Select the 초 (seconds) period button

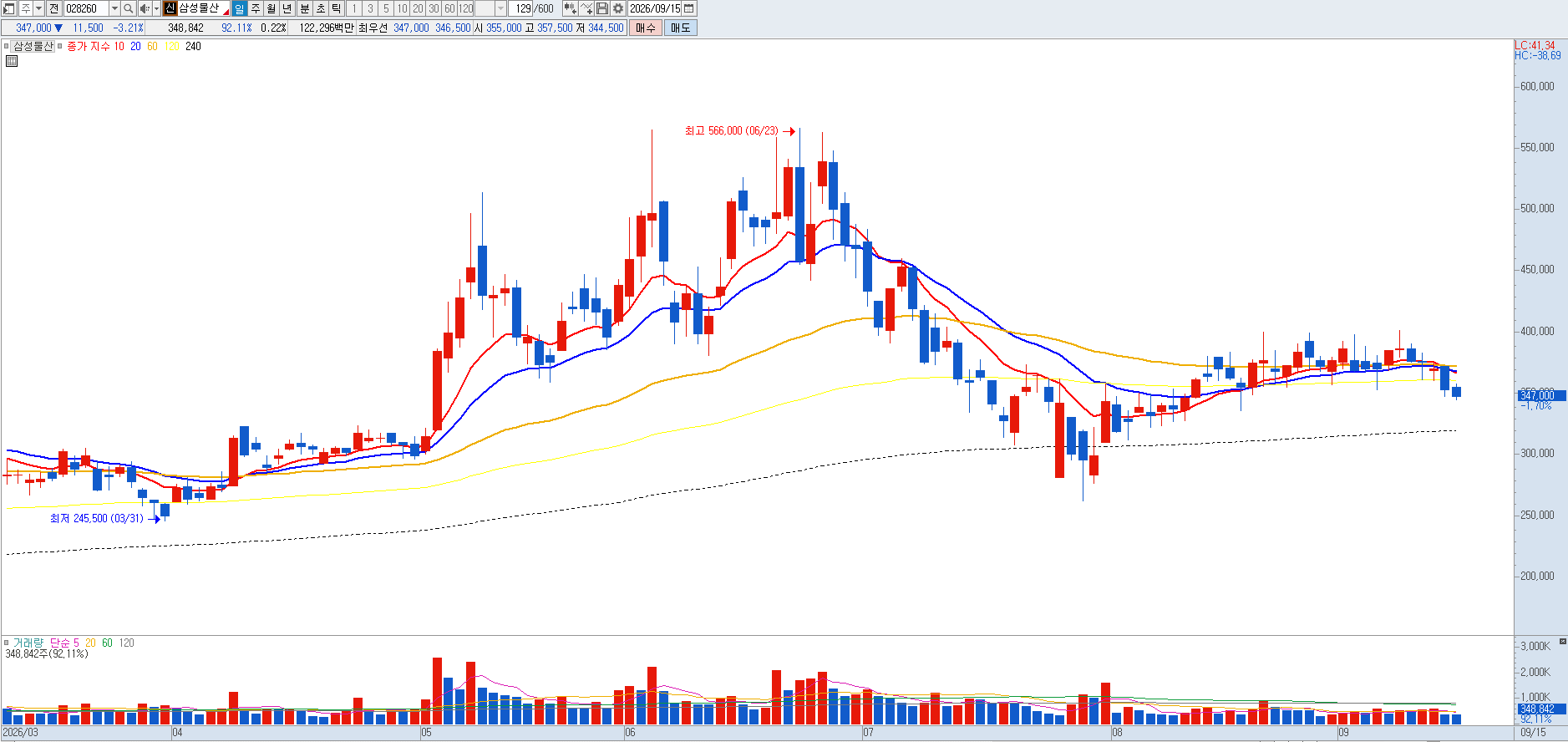point(321,8)
